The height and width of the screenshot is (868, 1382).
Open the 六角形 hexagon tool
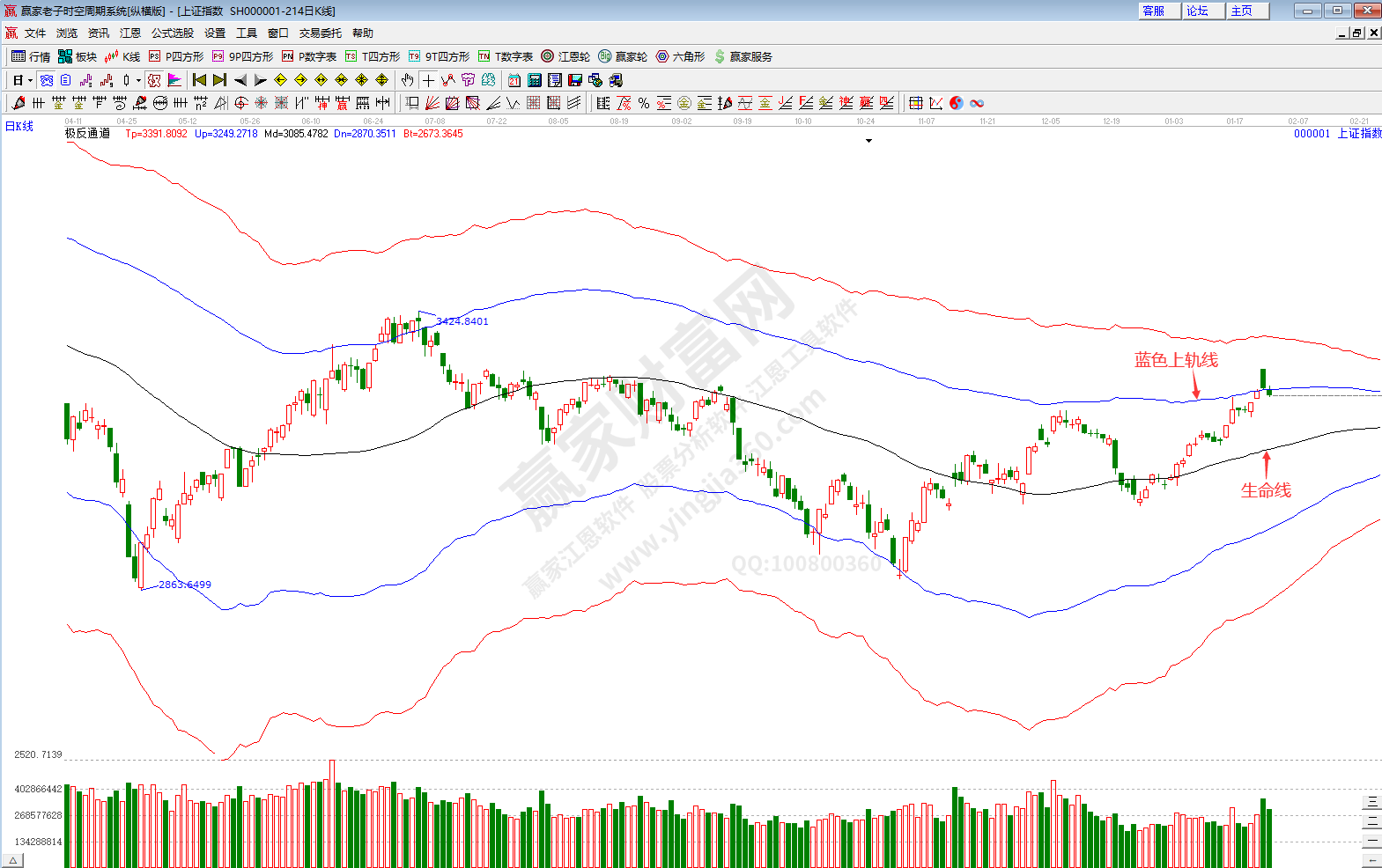pos(680,56)
